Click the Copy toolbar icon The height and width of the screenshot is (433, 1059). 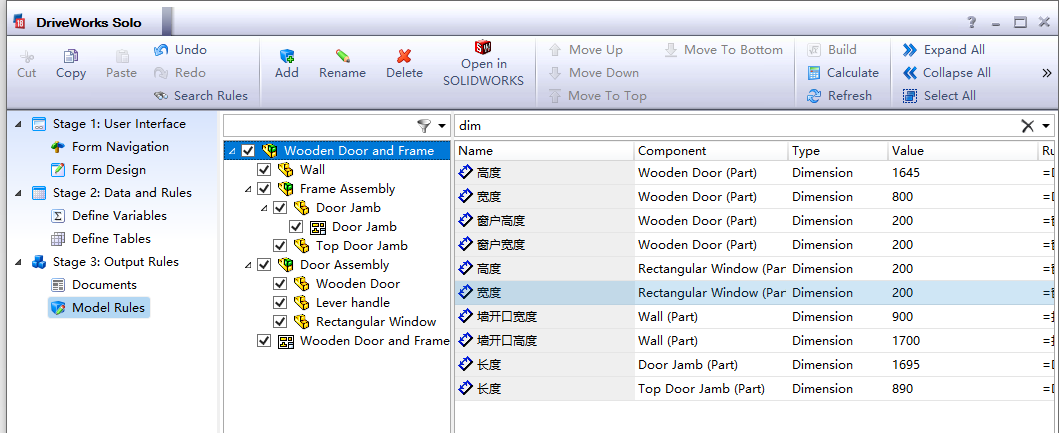pyautogui.click(x=71, y=57)
